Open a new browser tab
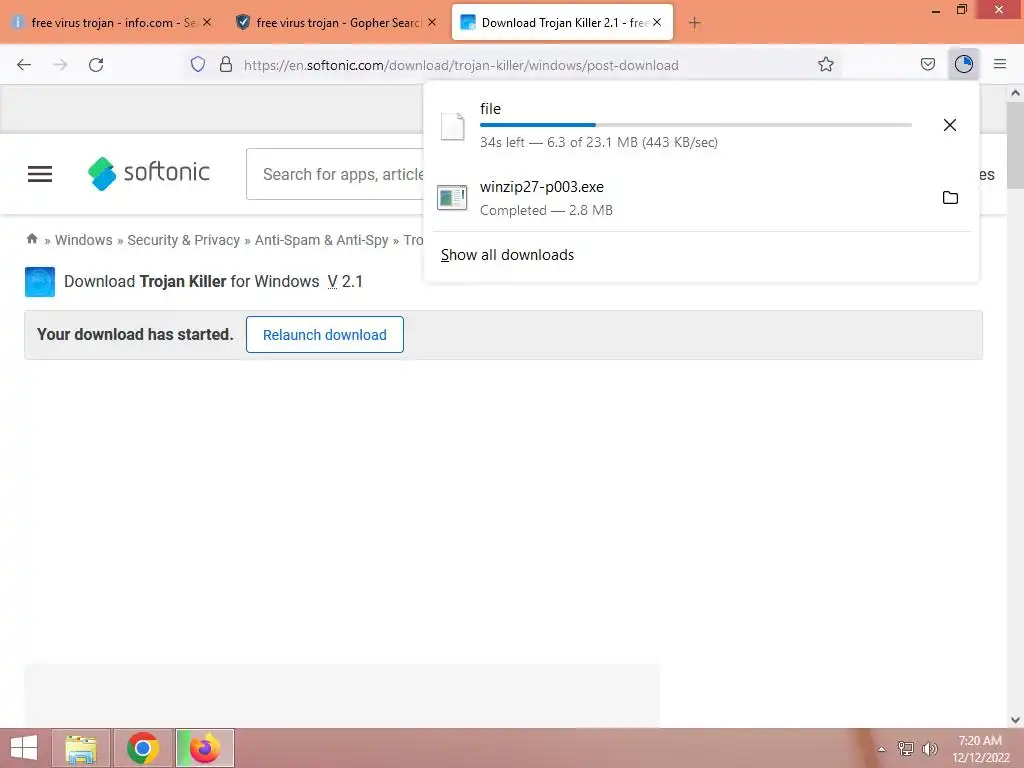This screenshot has width=1024, height=768. tap(694, 23)
